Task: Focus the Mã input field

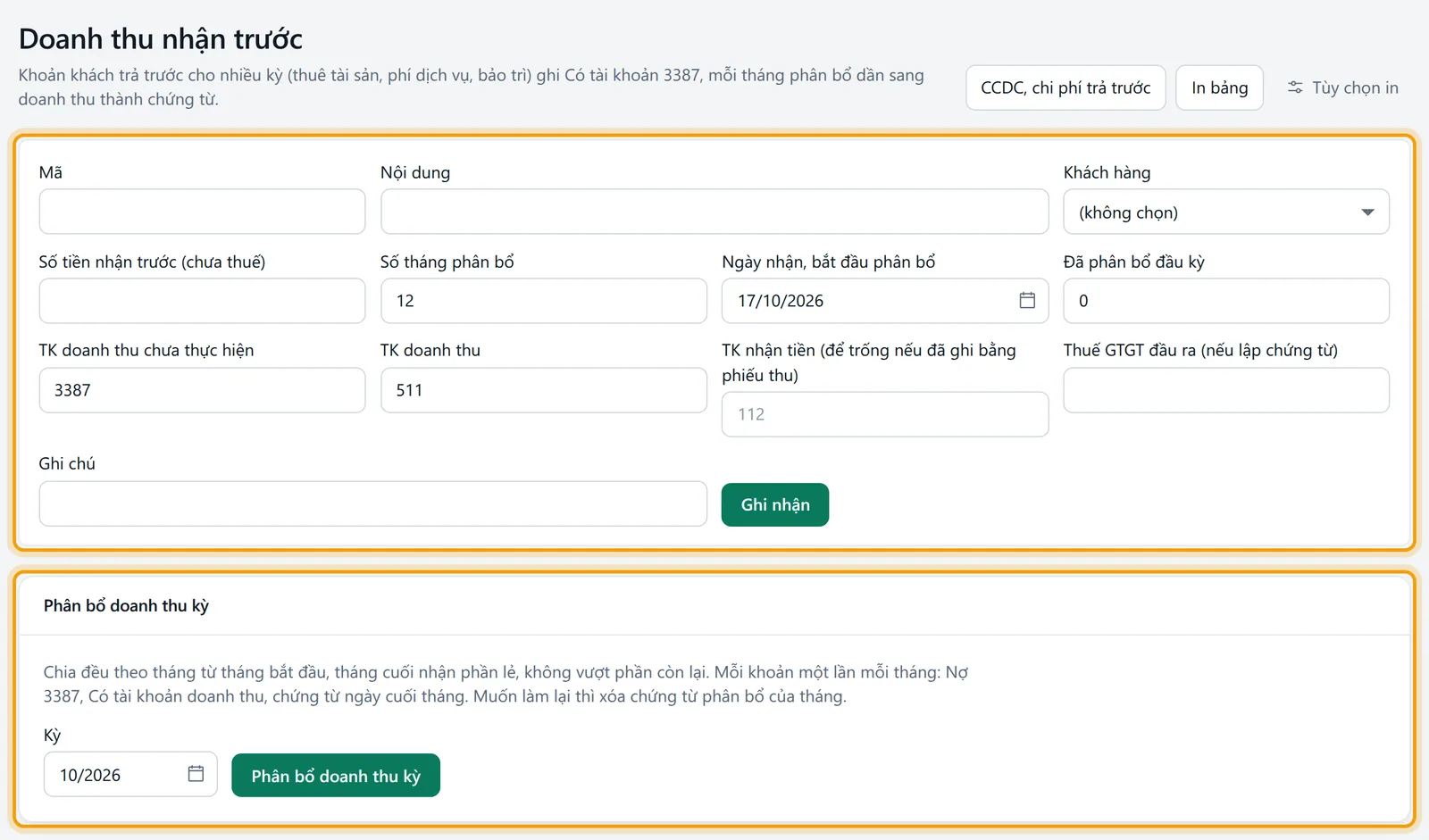Action: tap(202, 212)
